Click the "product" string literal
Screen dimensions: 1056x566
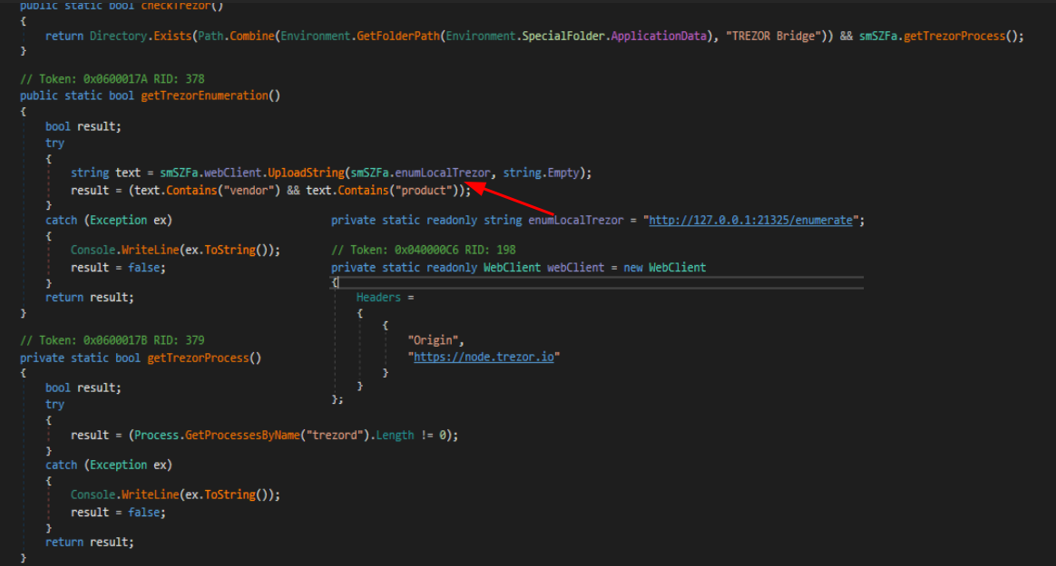(427, 190)
